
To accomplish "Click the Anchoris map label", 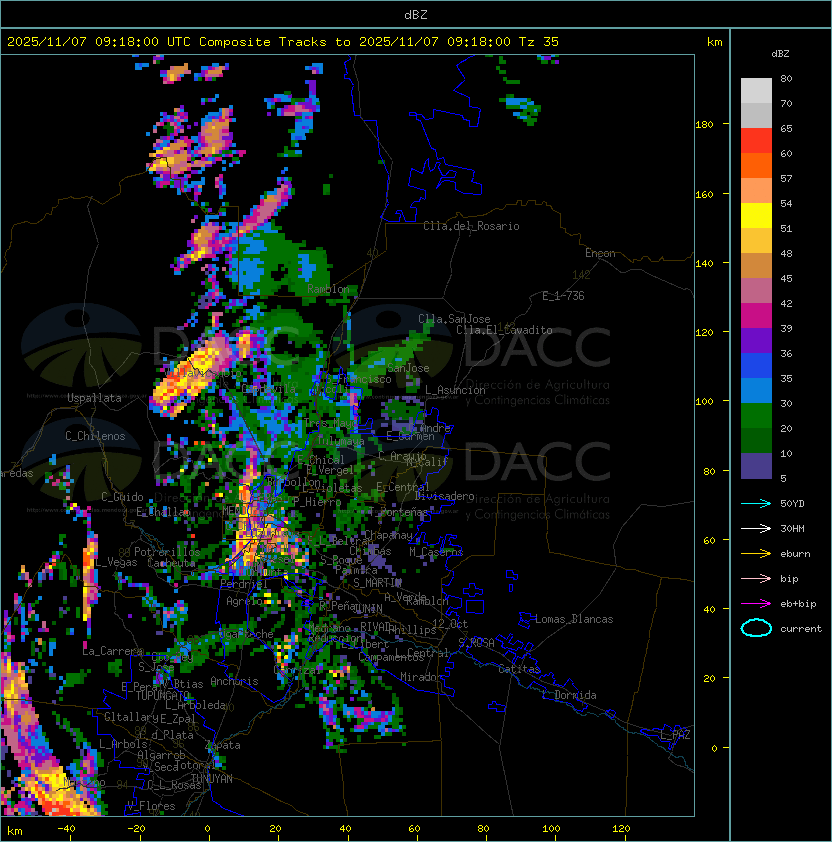I will click(x=234, y=681).
